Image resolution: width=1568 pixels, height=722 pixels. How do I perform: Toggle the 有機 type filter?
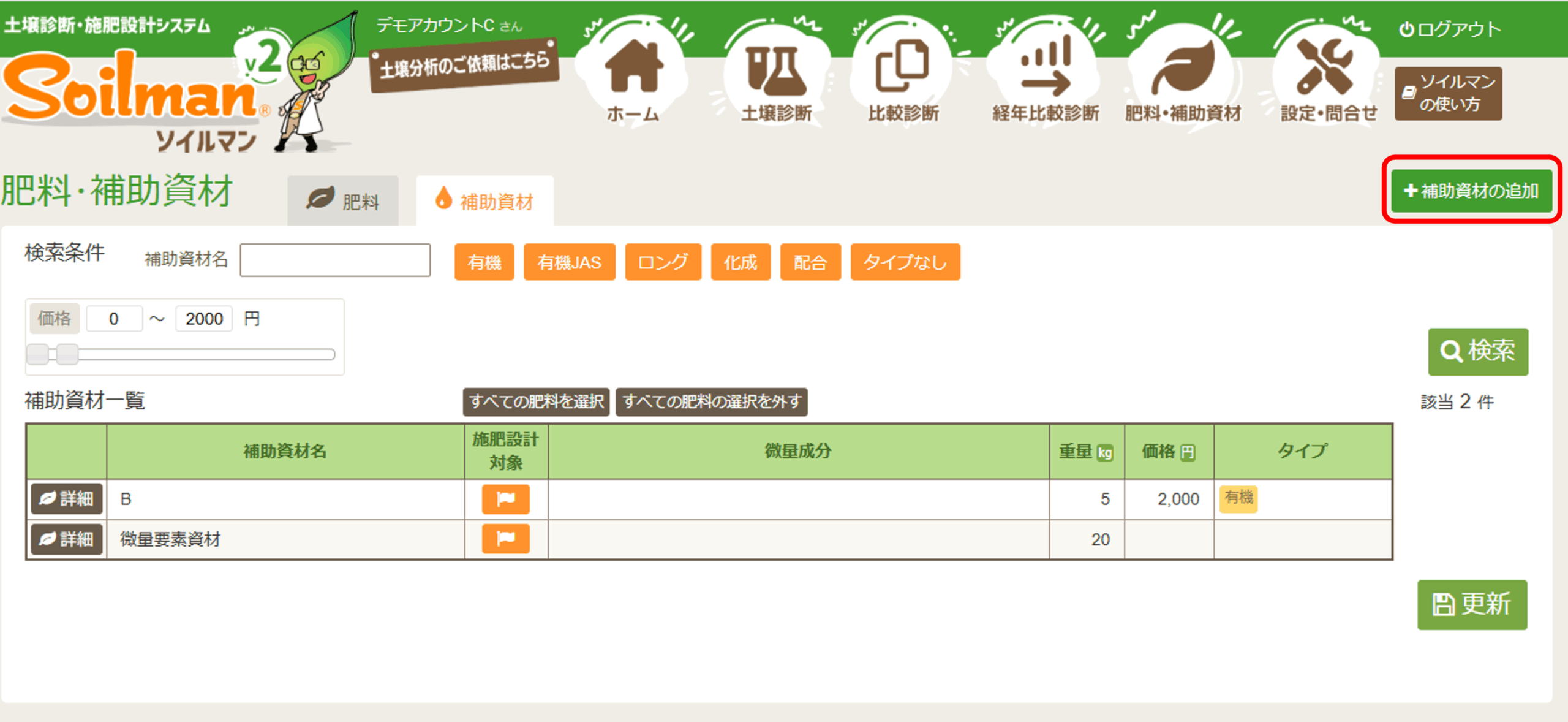(x=484, y=262)
